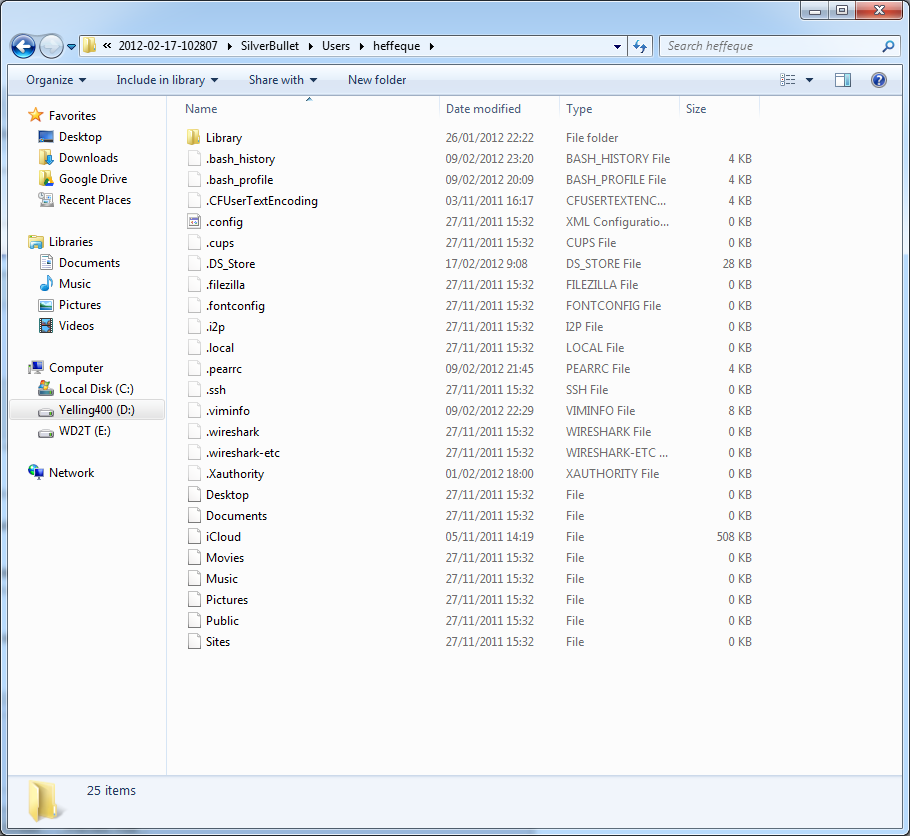This screenshot has height=836, width=910.
Task: Select the .fontconfig file icon
Action: [194, 305]
